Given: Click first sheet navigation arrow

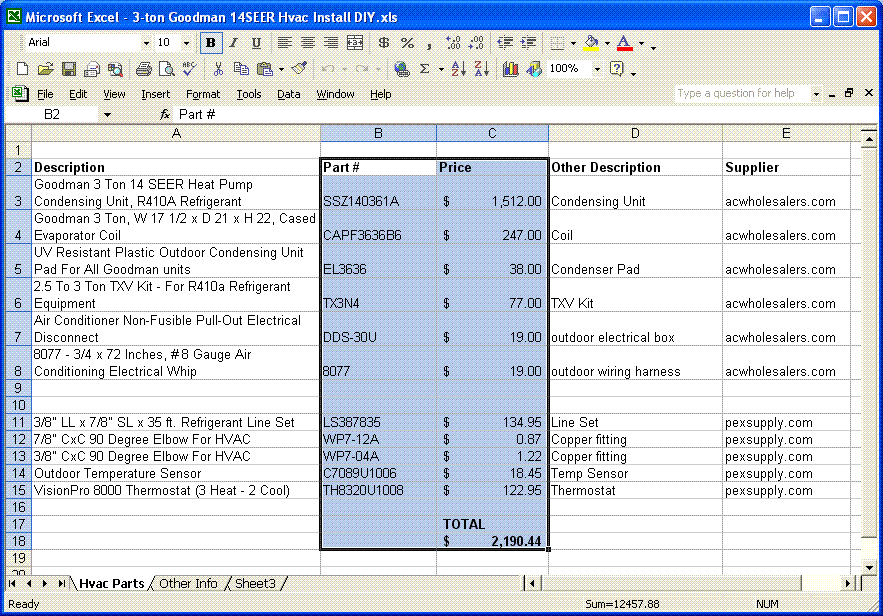Looking at the screenshot, I should point(12,584).
